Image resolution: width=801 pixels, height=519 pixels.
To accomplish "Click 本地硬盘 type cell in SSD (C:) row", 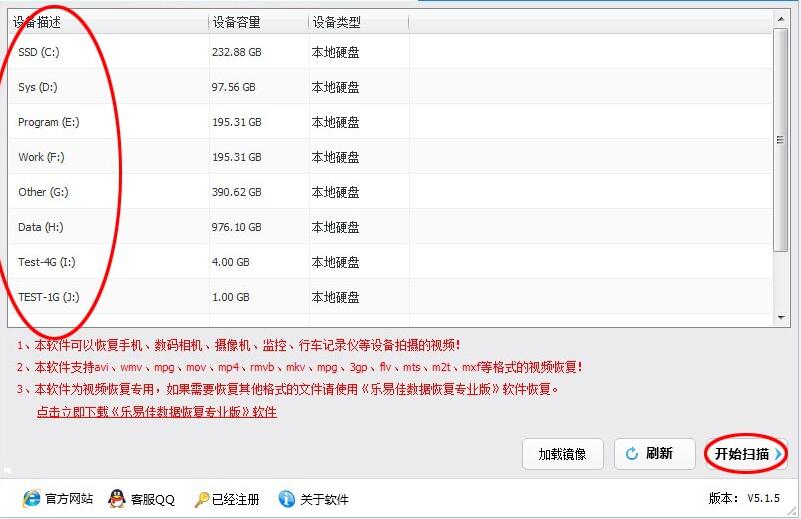I will click(x=335, y=52).
